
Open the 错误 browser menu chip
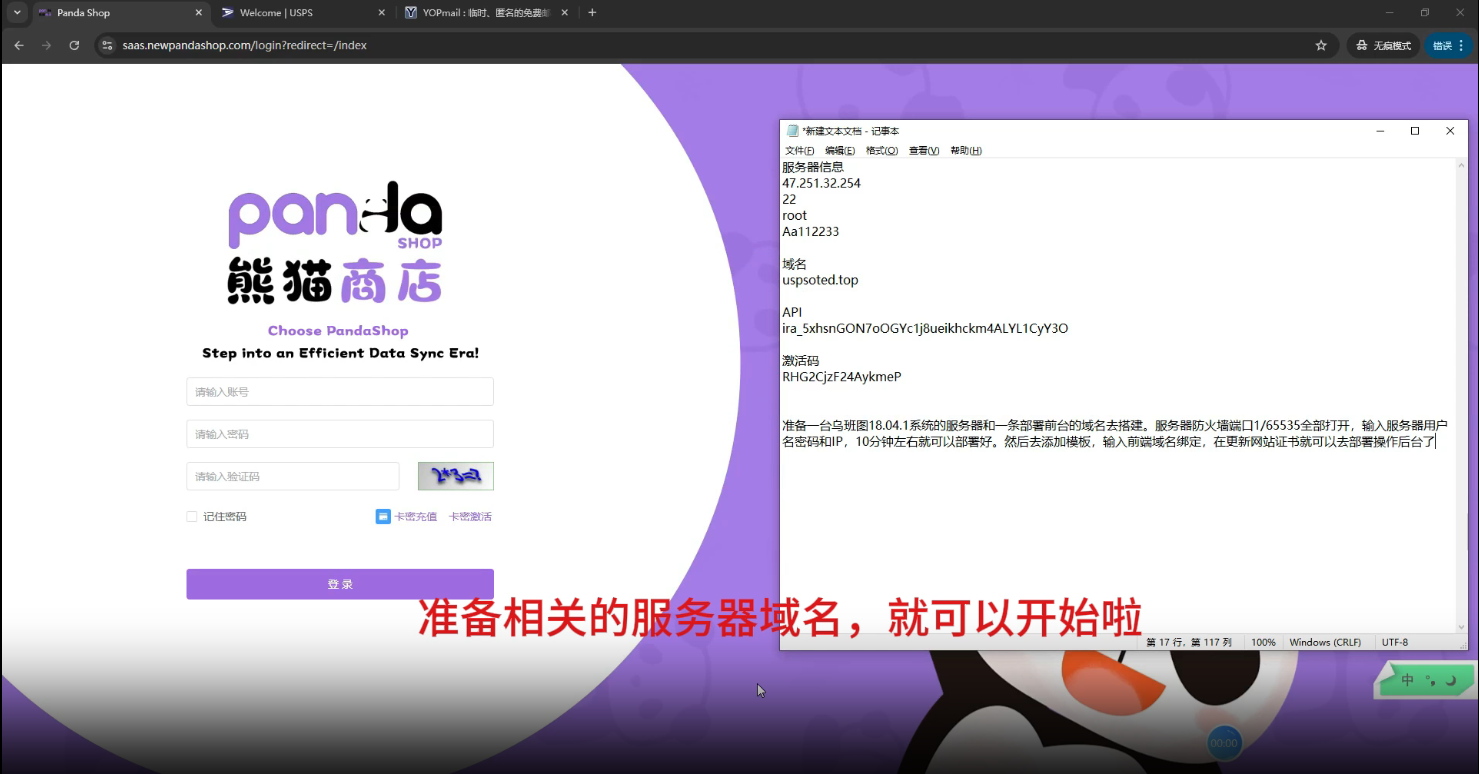[x=1448, y=45]
